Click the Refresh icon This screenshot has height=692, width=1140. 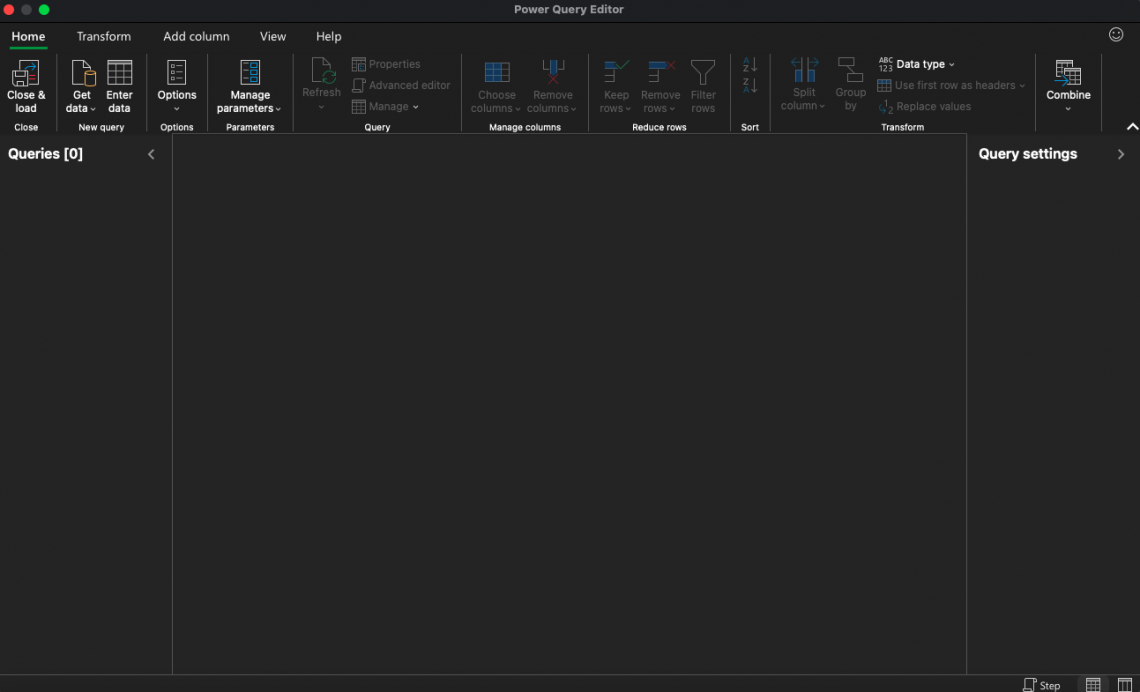(324, 72)
